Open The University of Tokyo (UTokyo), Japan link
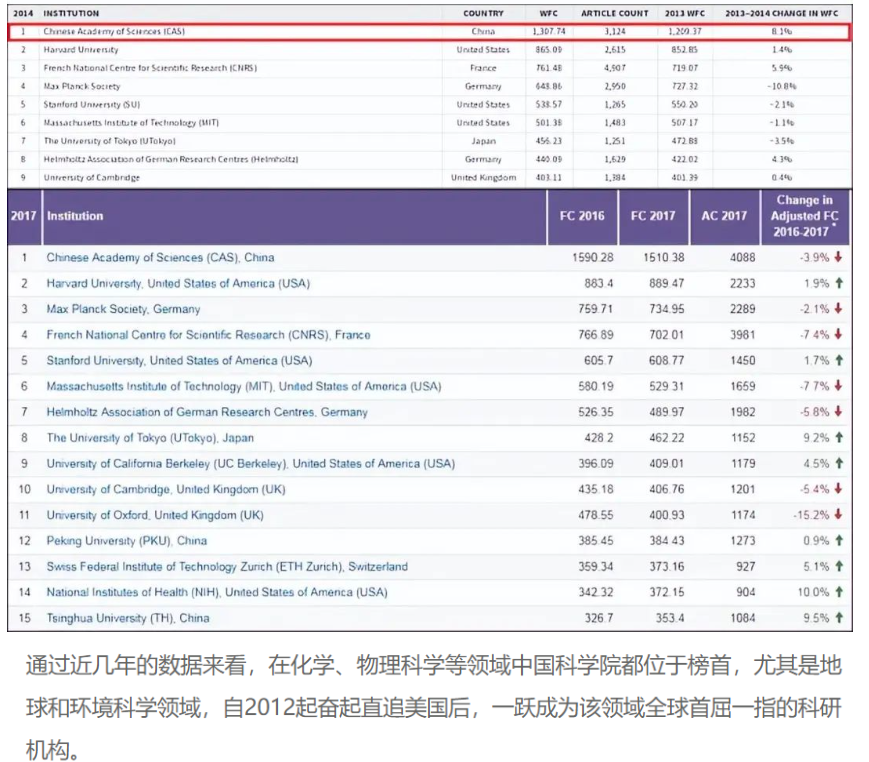 coord(150,438)
